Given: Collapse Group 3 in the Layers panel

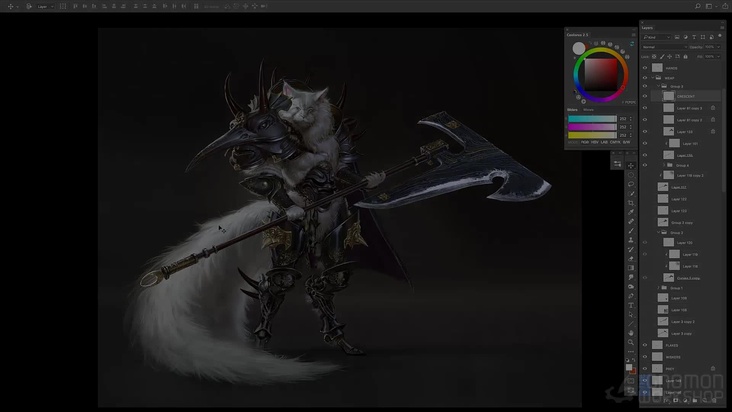Looking at the screenshot, I should point(659,86).
